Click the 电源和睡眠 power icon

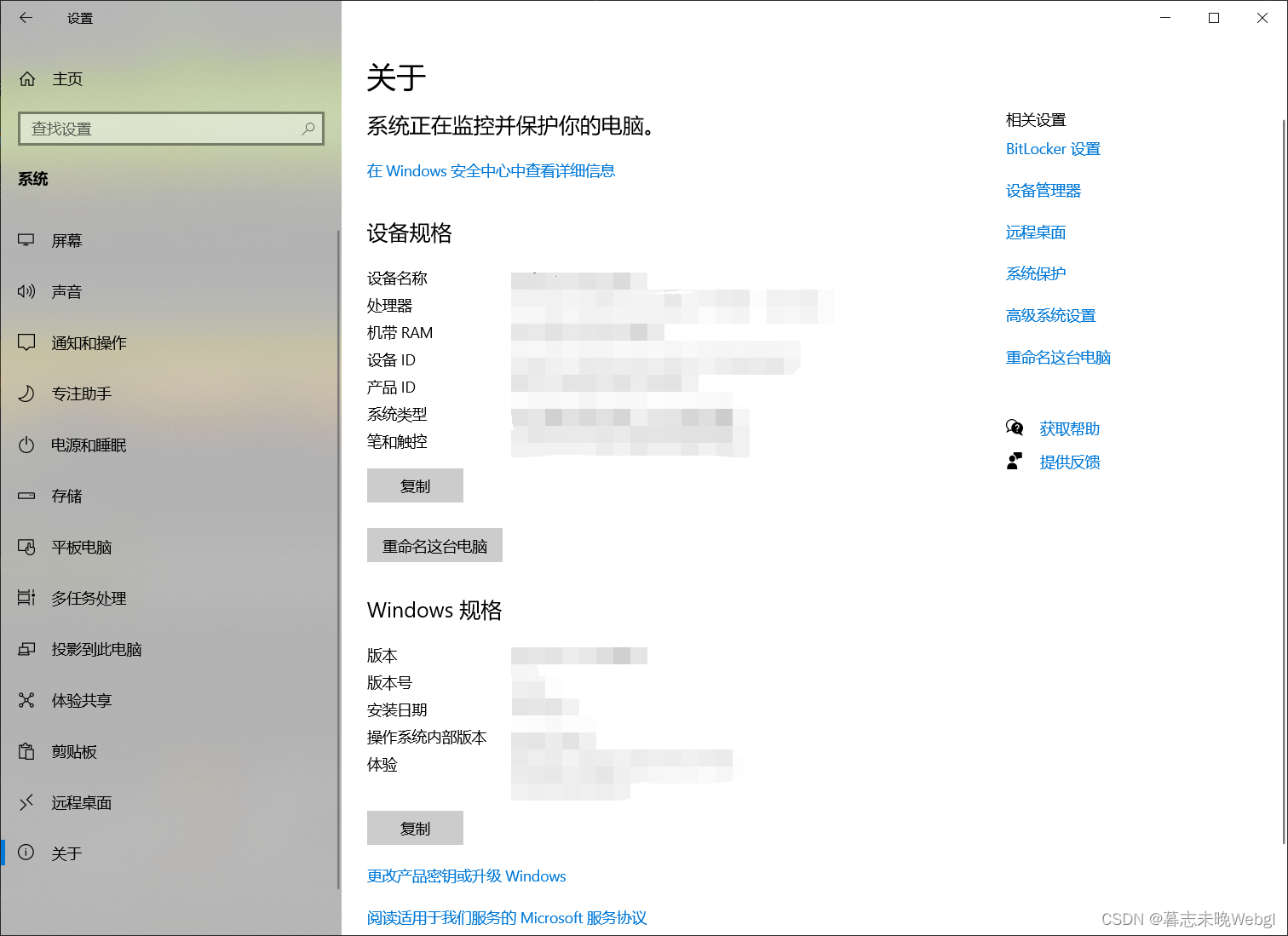point(26,445)
